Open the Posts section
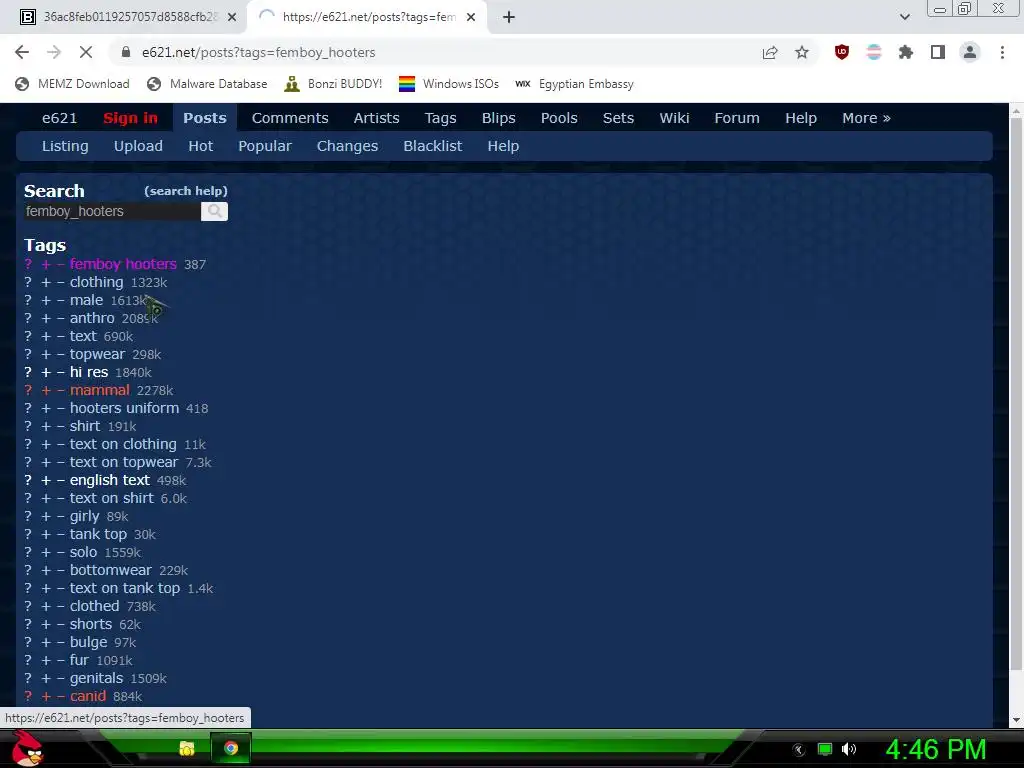This screenshot has width=1024, height=768. coord(204,118)
